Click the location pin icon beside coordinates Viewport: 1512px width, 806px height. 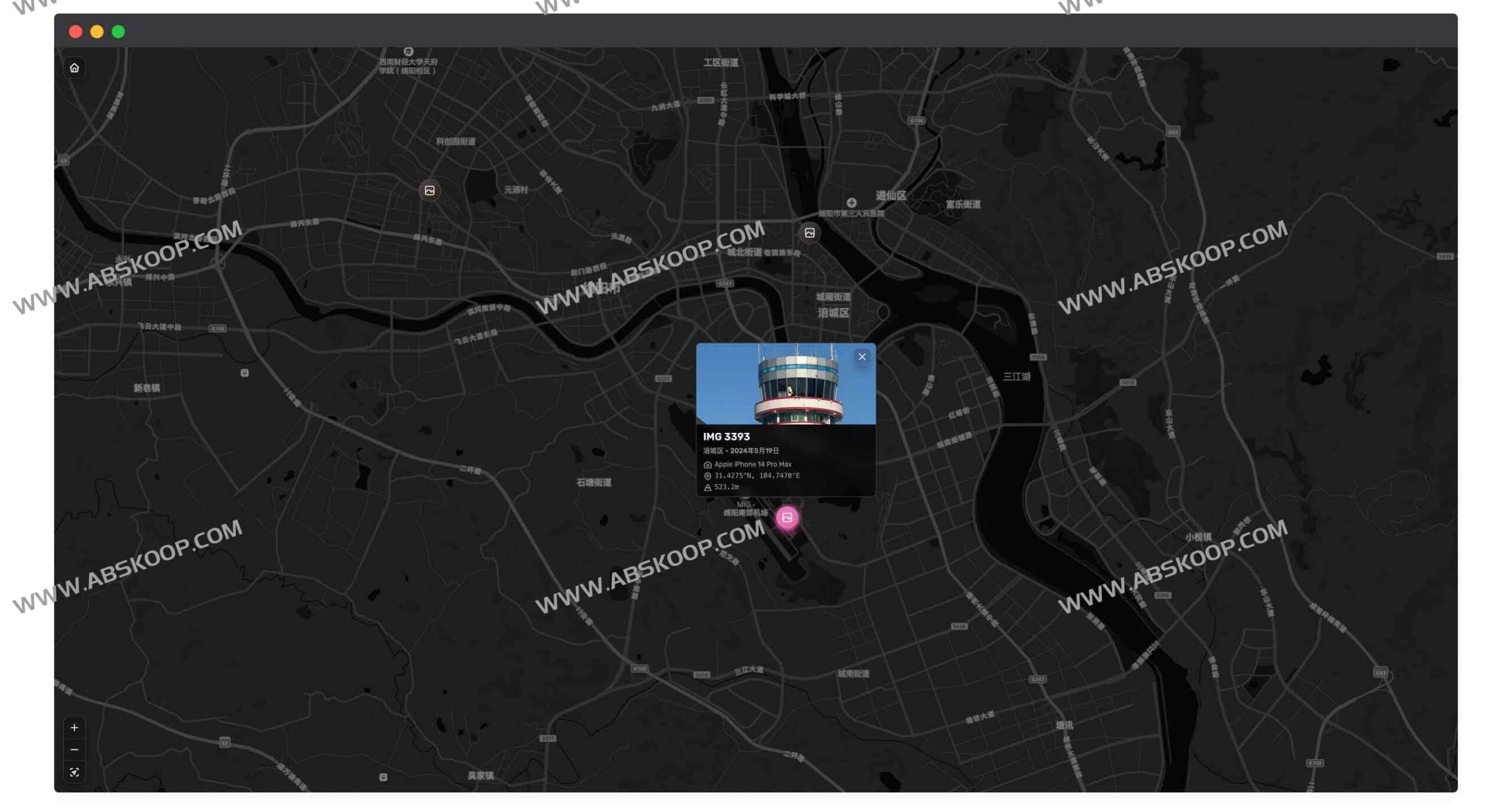tap(707, 476)
